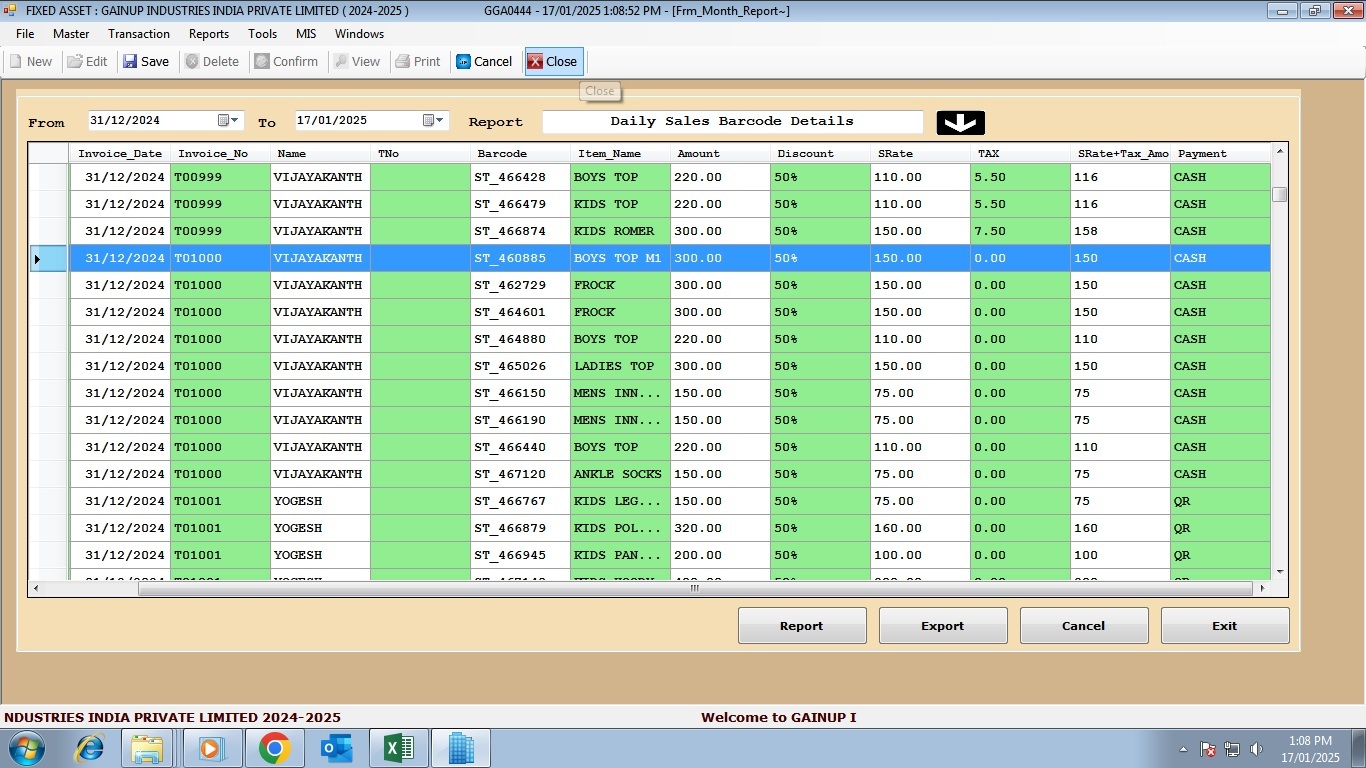Screen dimensions: 1366x768
Task: Click the red Close toolbar icon
Action: click(535, 62)
